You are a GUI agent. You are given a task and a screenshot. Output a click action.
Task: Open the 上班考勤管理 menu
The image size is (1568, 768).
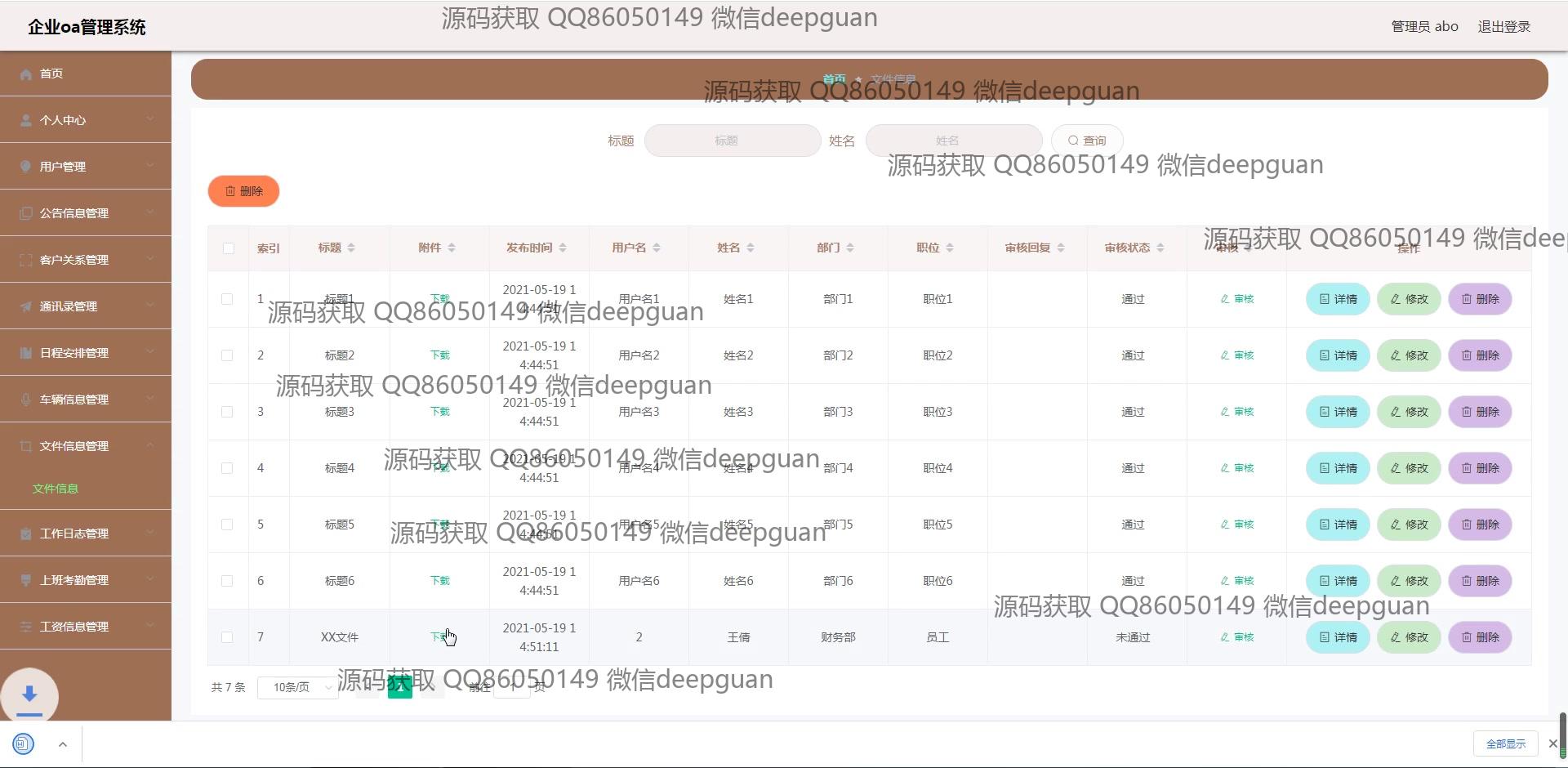point(86,580)
